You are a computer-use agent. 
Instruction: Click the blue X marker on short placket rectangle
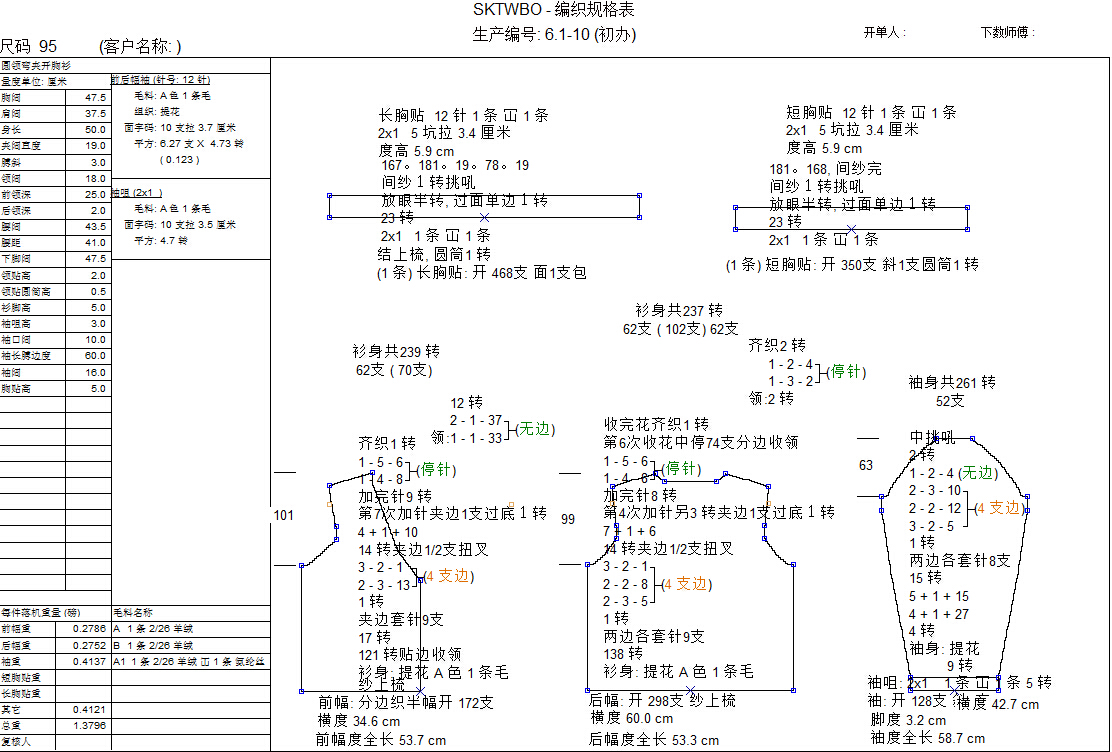point(851,230)
